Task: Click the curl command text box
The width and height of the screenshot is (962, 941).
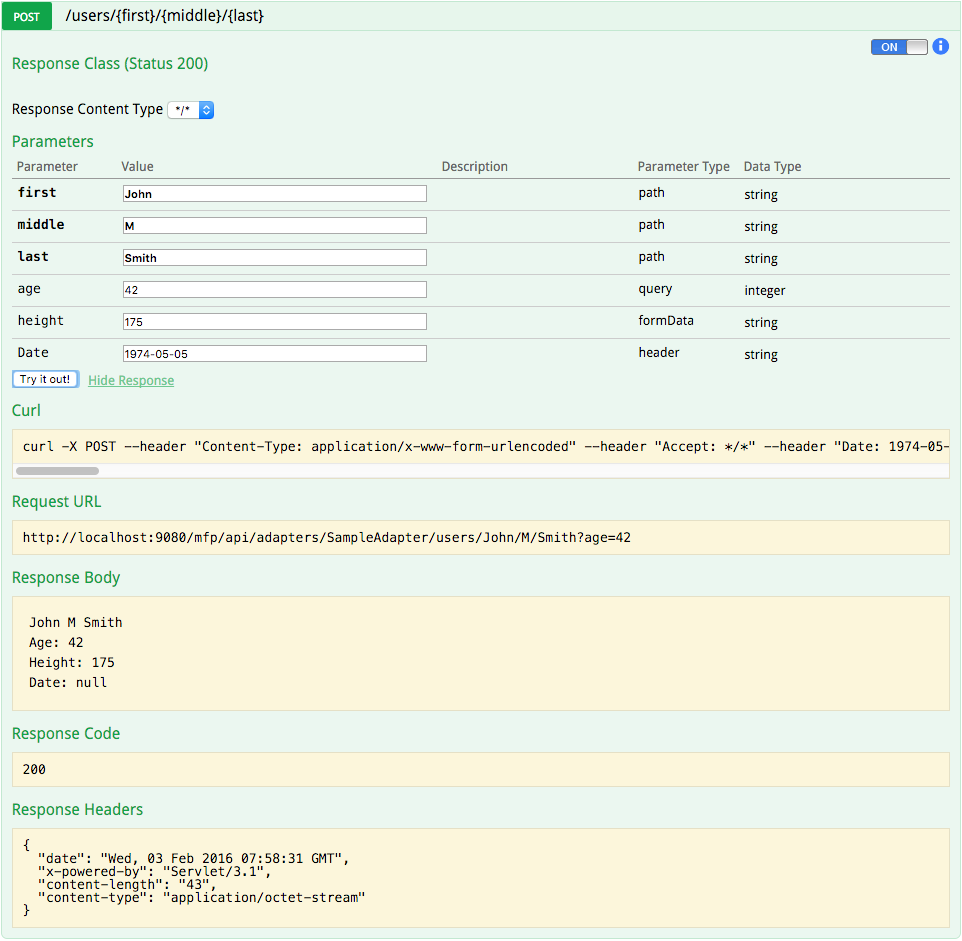Action: pos(480,446)
